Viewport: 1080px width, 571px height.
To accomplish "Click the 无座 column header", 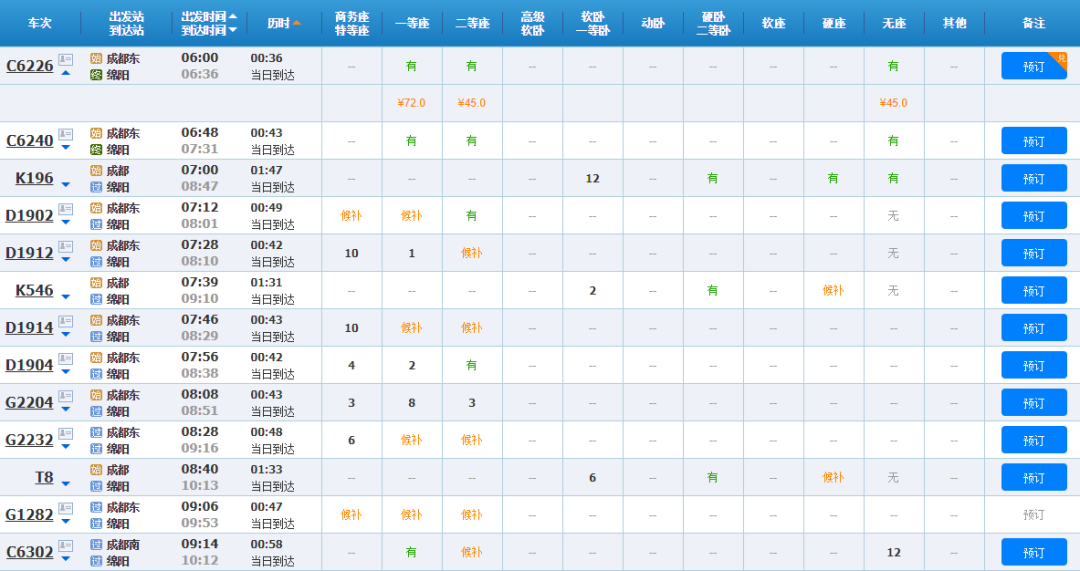I will pyautogui.click(x=894, y=23).
